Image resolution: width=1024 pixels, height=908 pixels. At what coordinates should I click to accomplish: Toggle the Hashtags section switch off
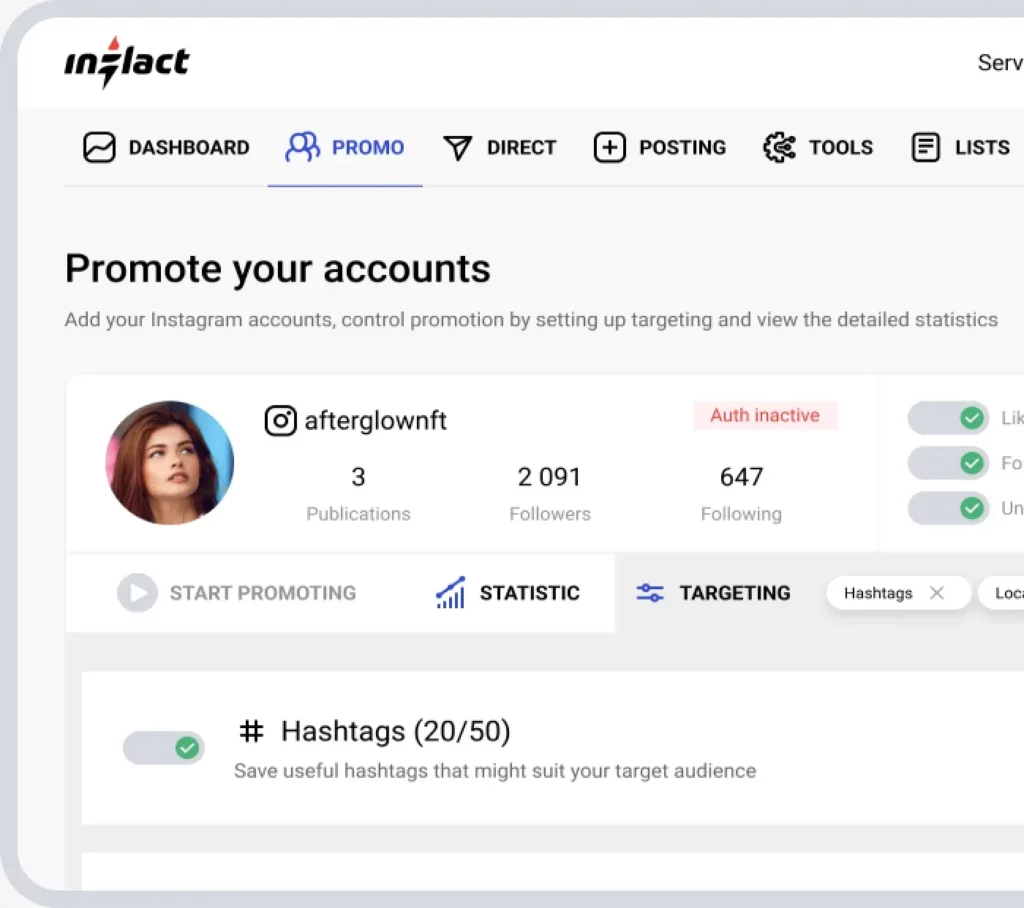click(163, 748)
